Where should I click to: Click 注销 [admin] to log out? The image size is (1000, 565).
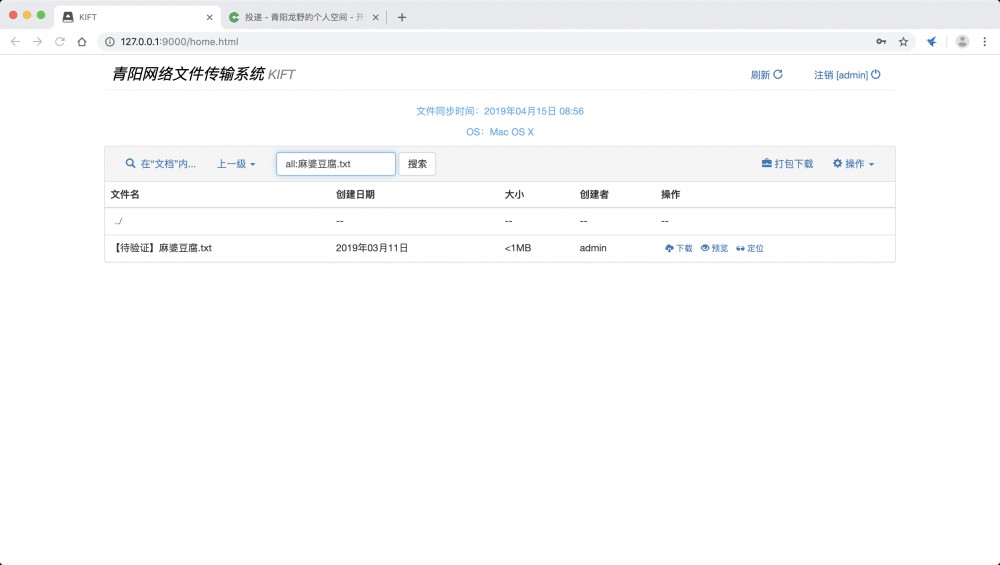[x=847, y=75]
